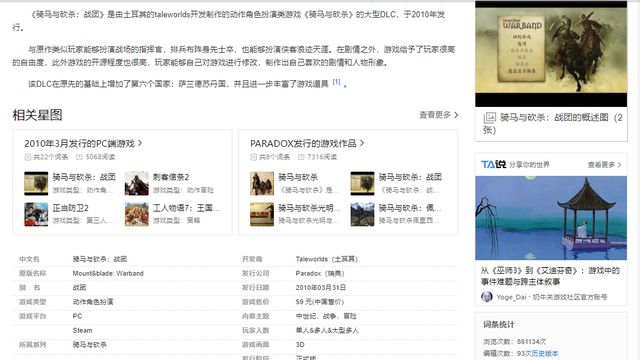
Task: Open the 骑马与砍杀 entry title in PARADOX list
Action: 298,177
